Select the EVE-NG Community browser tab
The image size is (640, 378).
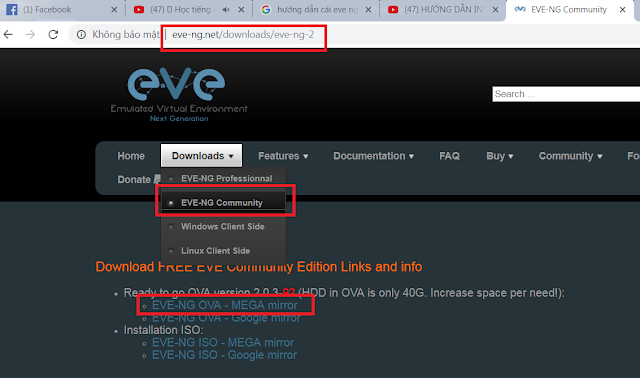pyautogui.click(x=569, y=10)
